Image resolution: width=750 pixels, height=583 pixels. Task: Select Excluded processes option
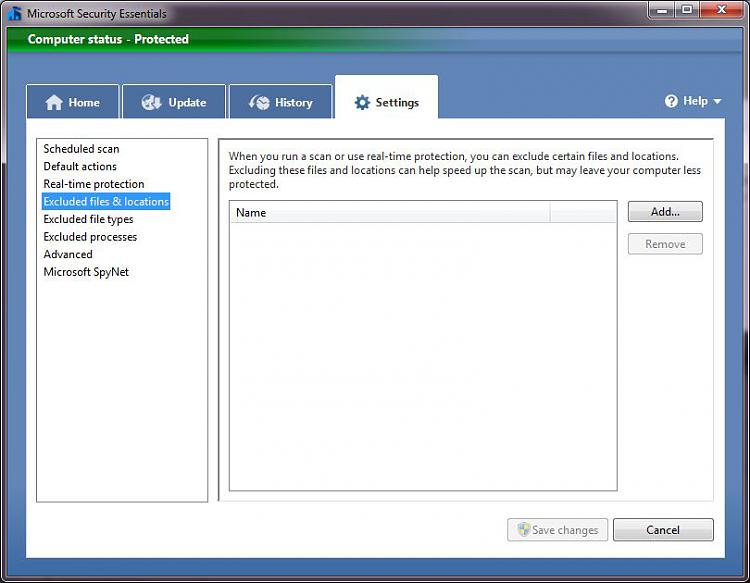click(x=90, y=237)
